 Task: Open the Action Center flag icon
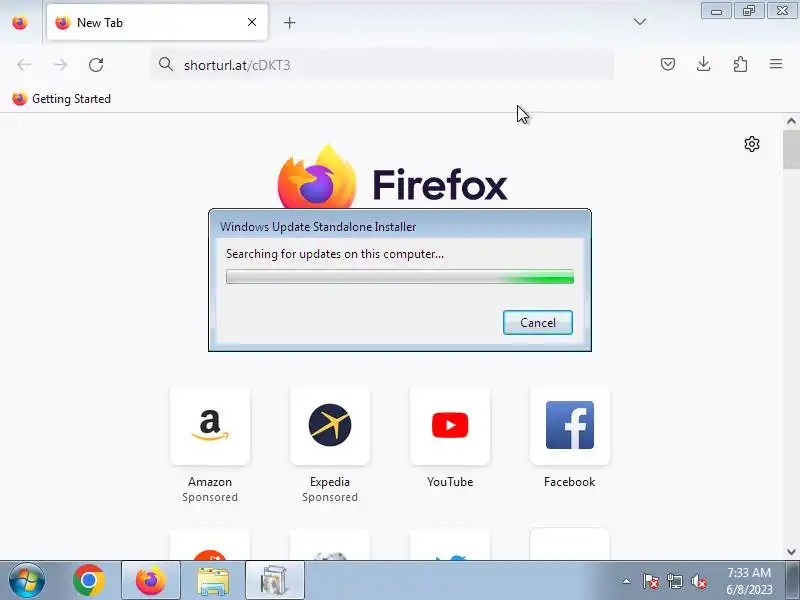coord(650,581)
